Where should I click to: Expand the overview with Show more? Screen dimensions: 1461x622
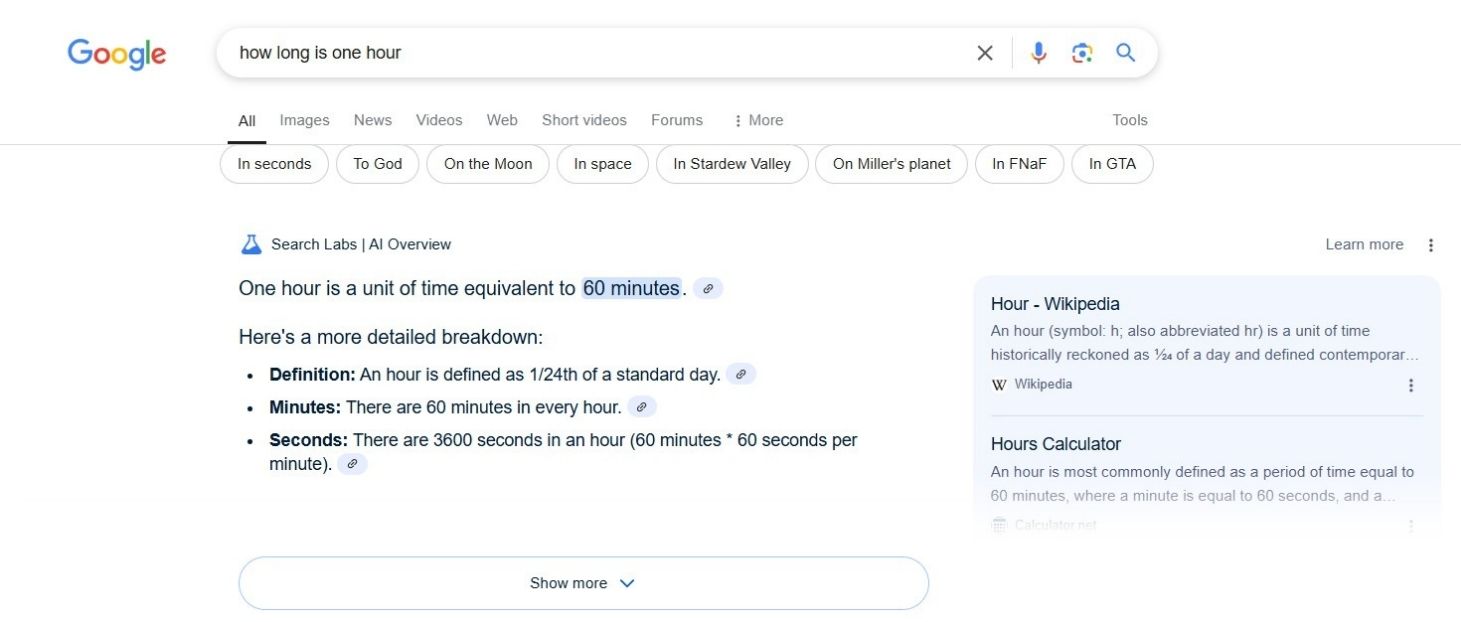click(583, 583)
